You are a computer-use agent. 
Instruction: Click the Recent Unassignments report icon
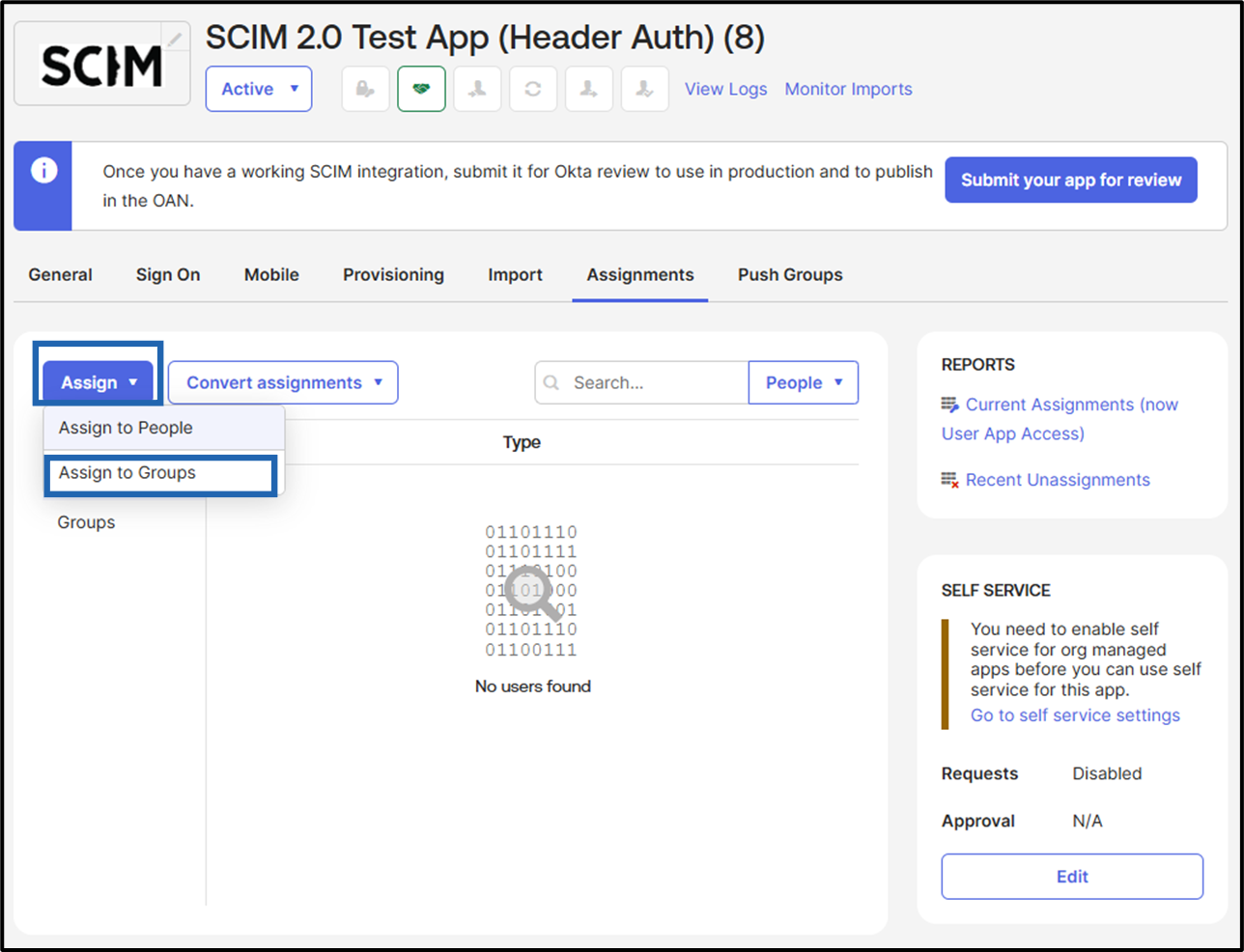click(x=950, y=480)
